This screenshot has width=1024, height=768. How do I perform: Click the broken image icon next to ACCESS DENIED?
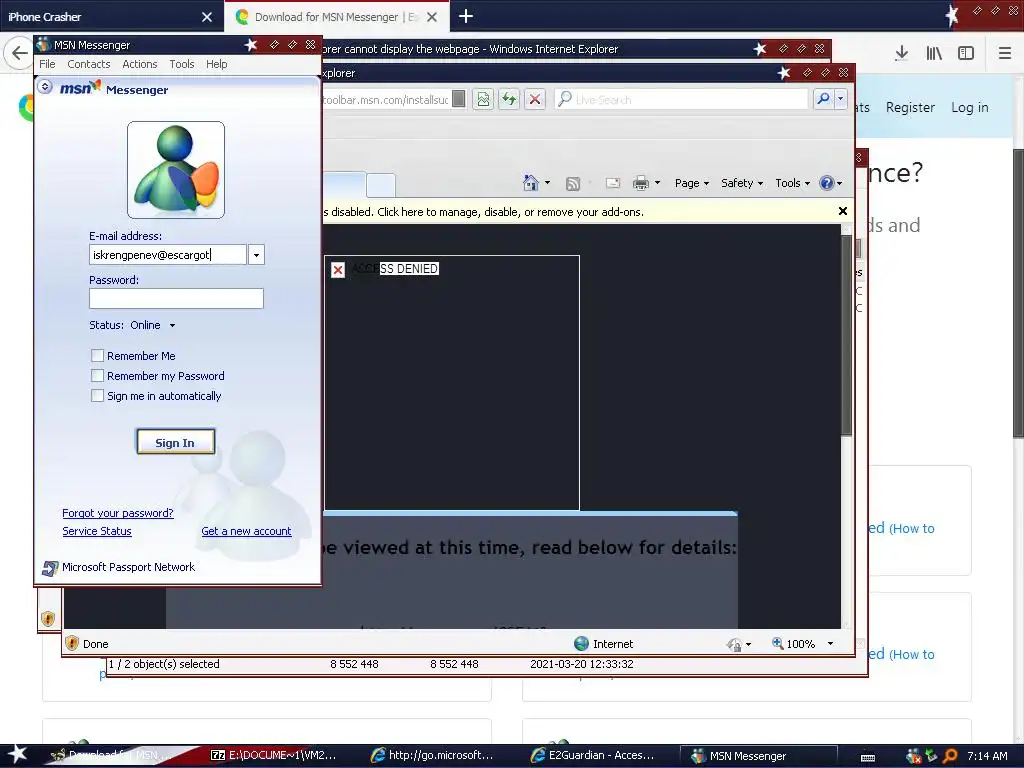tap(338, 270)
